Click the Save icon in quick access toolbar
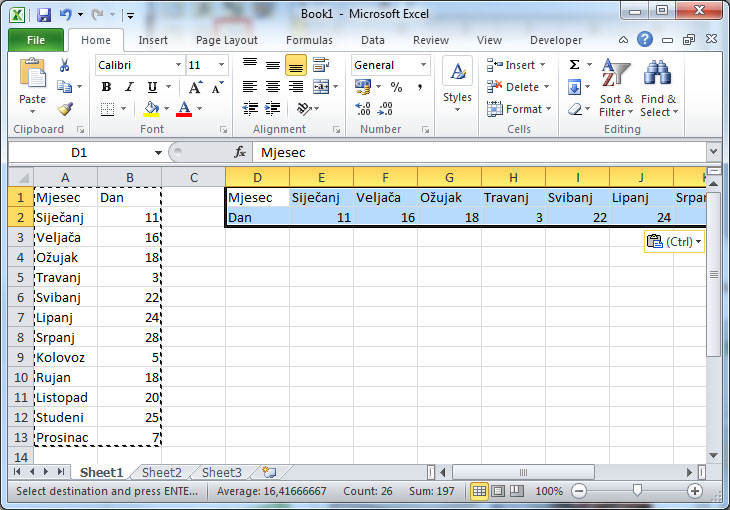The height and width of the screenshot is (510, 730). pyautogui.click(x=44, y=15)
